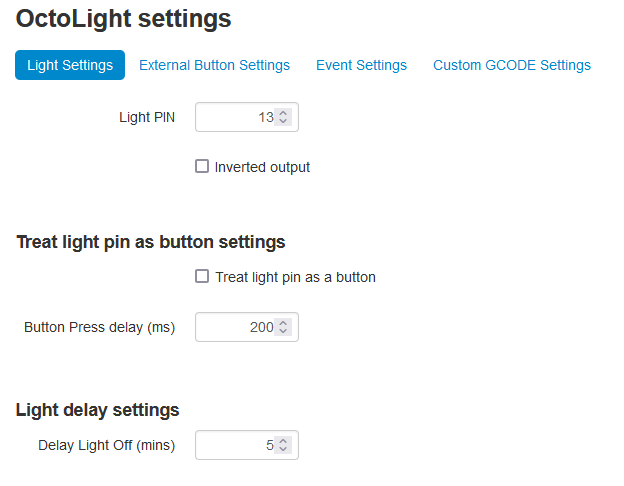Click into the Button Press delay field

click(235, 328)
